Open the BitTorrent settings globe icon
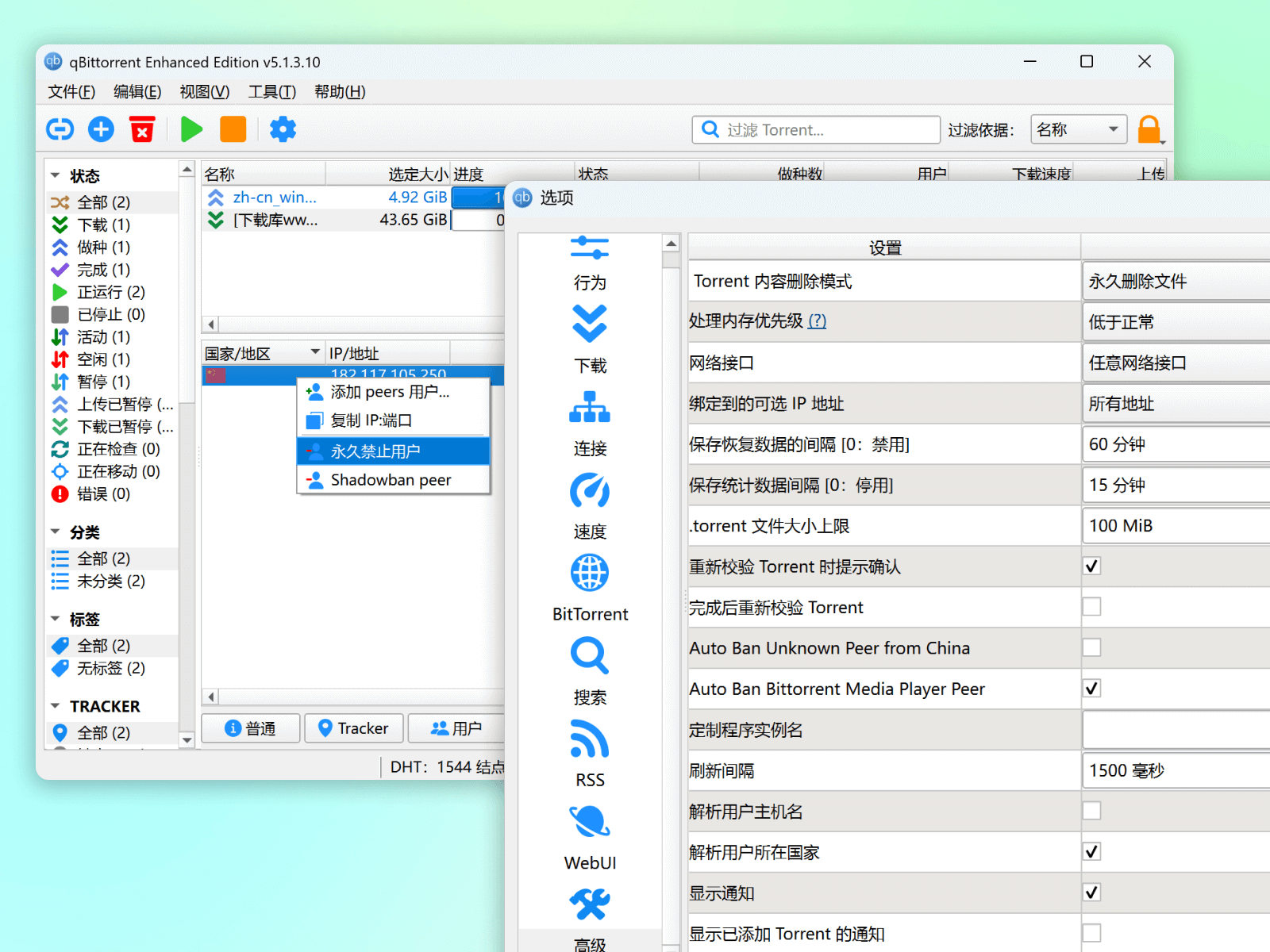The height and width of the screenshot is (952, 1270). (x=589, y=574)
